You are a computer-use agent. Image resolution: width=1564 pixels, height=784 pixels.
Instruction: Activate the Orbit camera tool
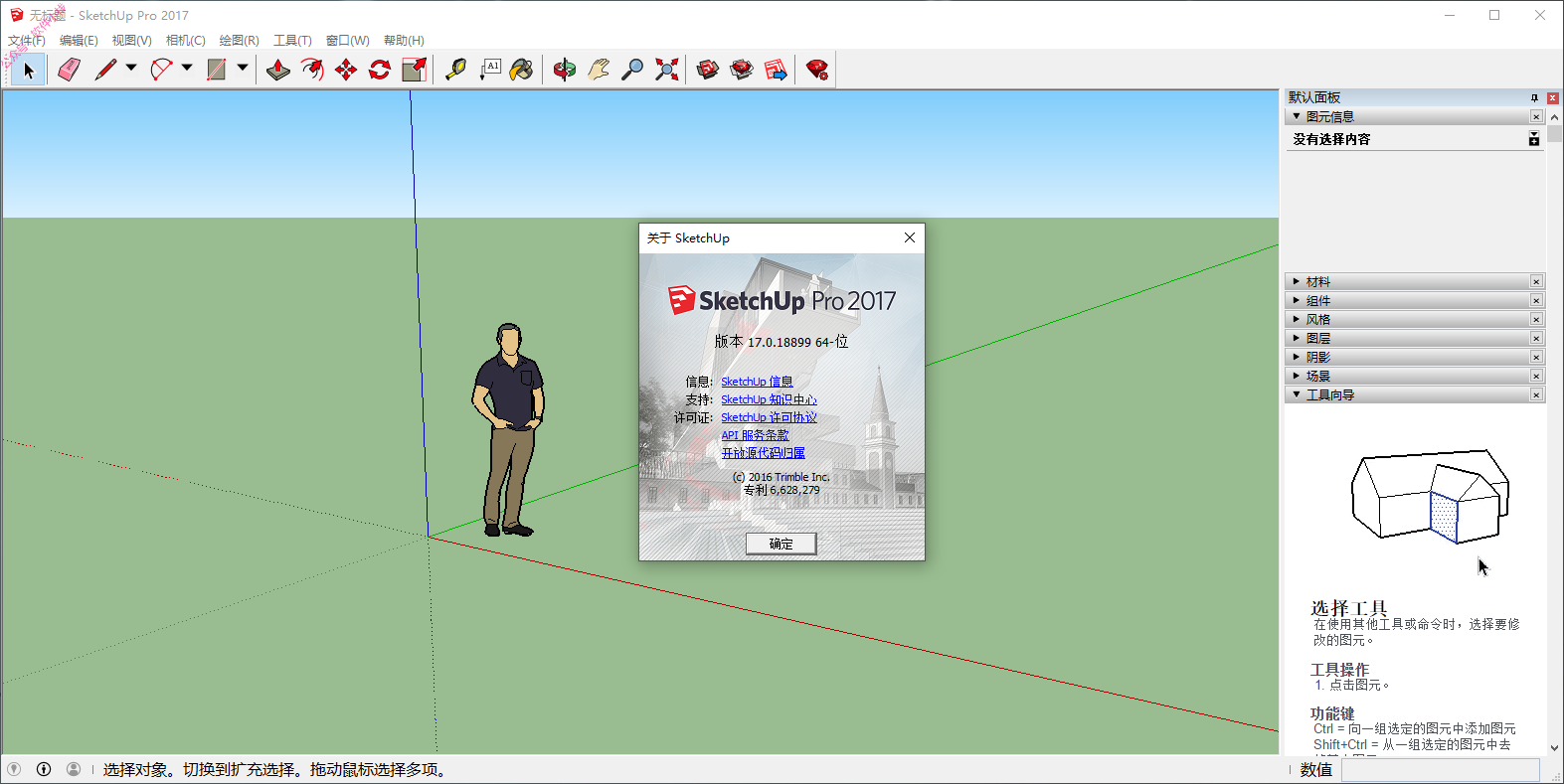(565, 70)
